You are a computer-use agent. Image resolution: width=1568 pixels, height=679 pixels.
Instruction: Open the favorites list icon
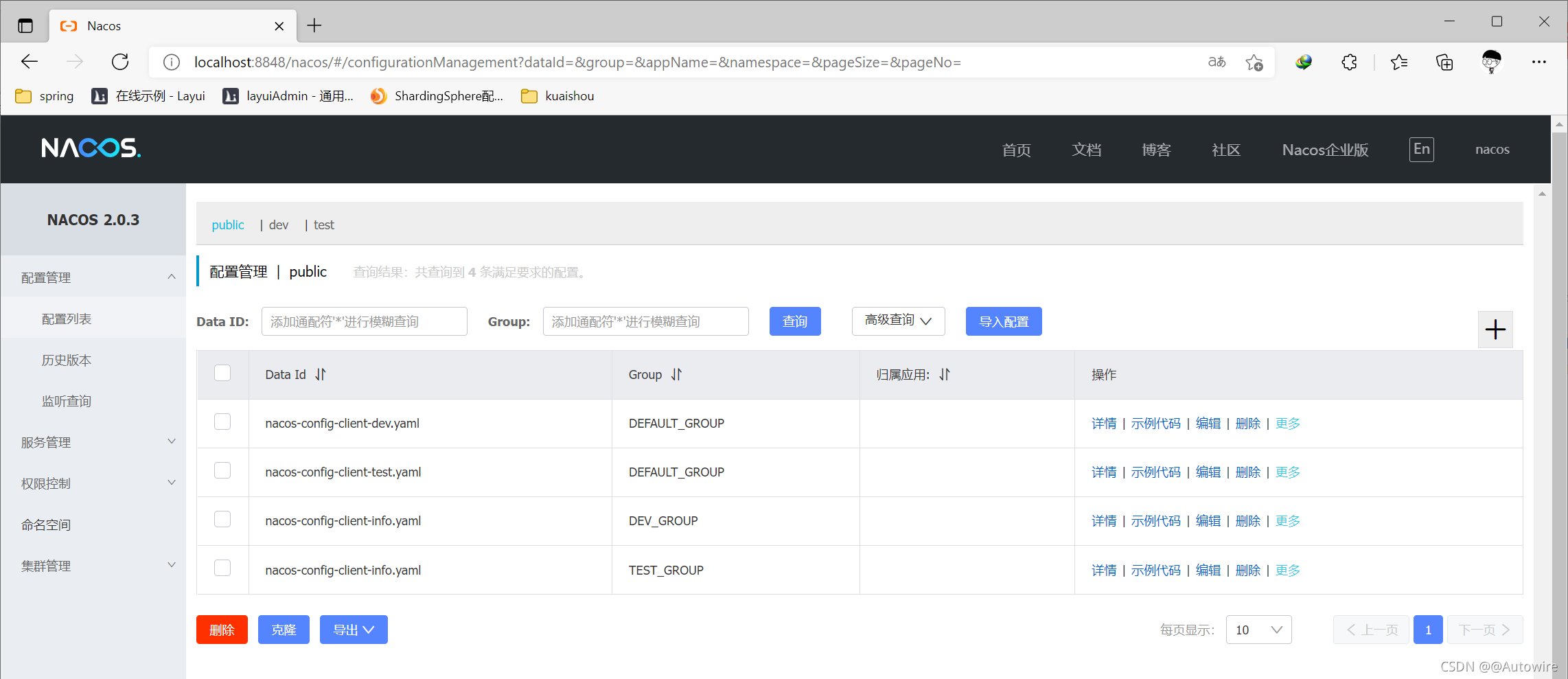point(1398,62)
